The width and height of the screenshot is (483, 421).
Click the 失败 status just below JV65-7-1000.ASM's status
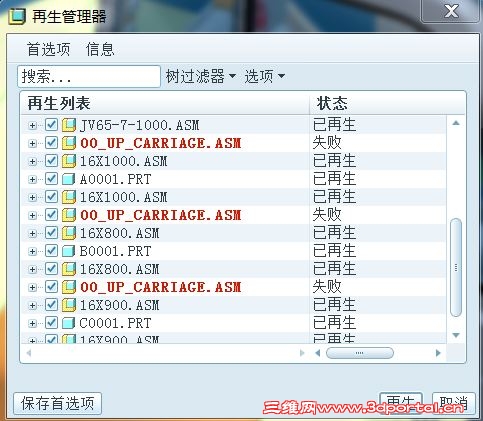[327, 143]
